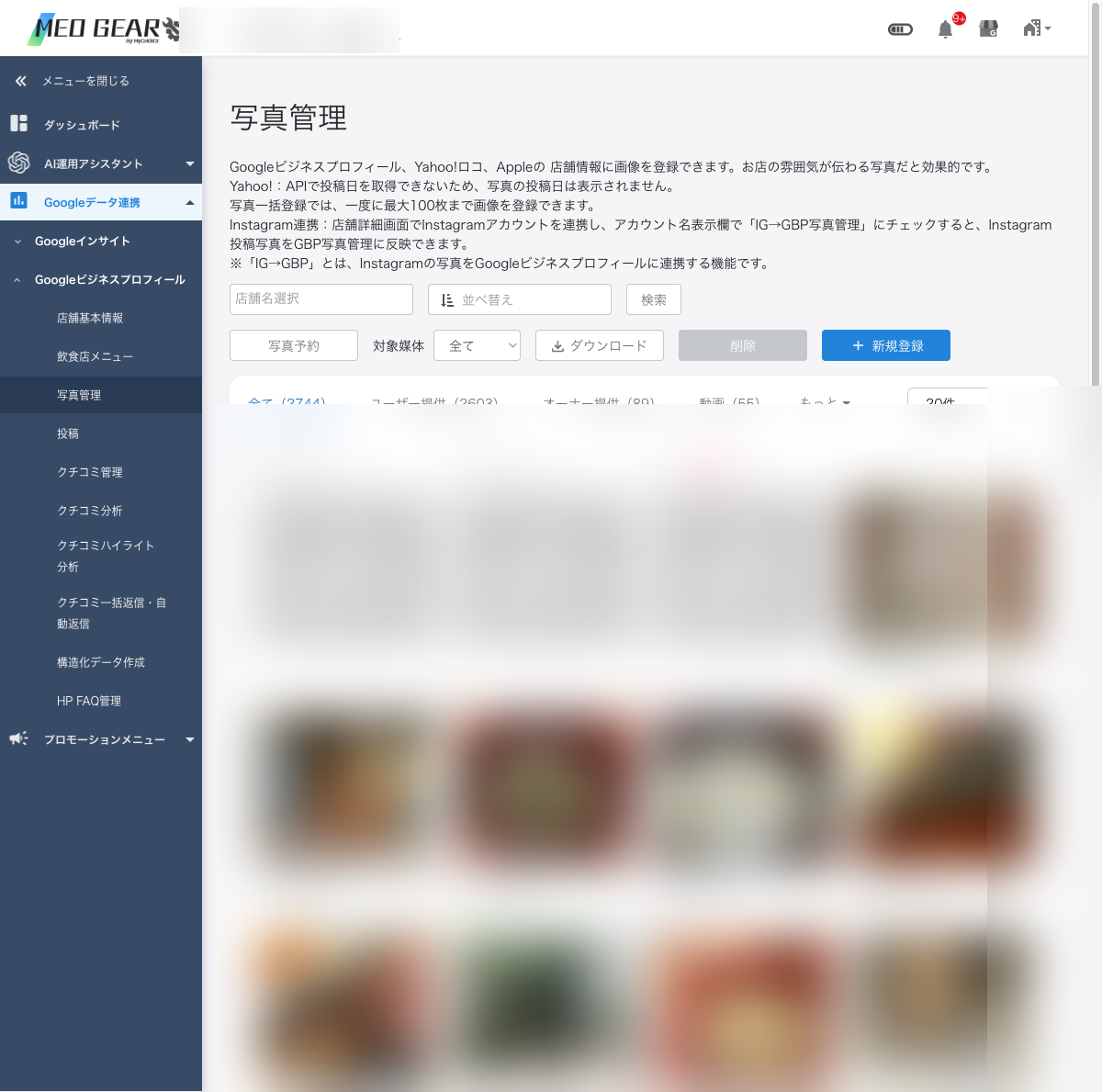Click the promotion megaphone icon

tap(18, 738)
